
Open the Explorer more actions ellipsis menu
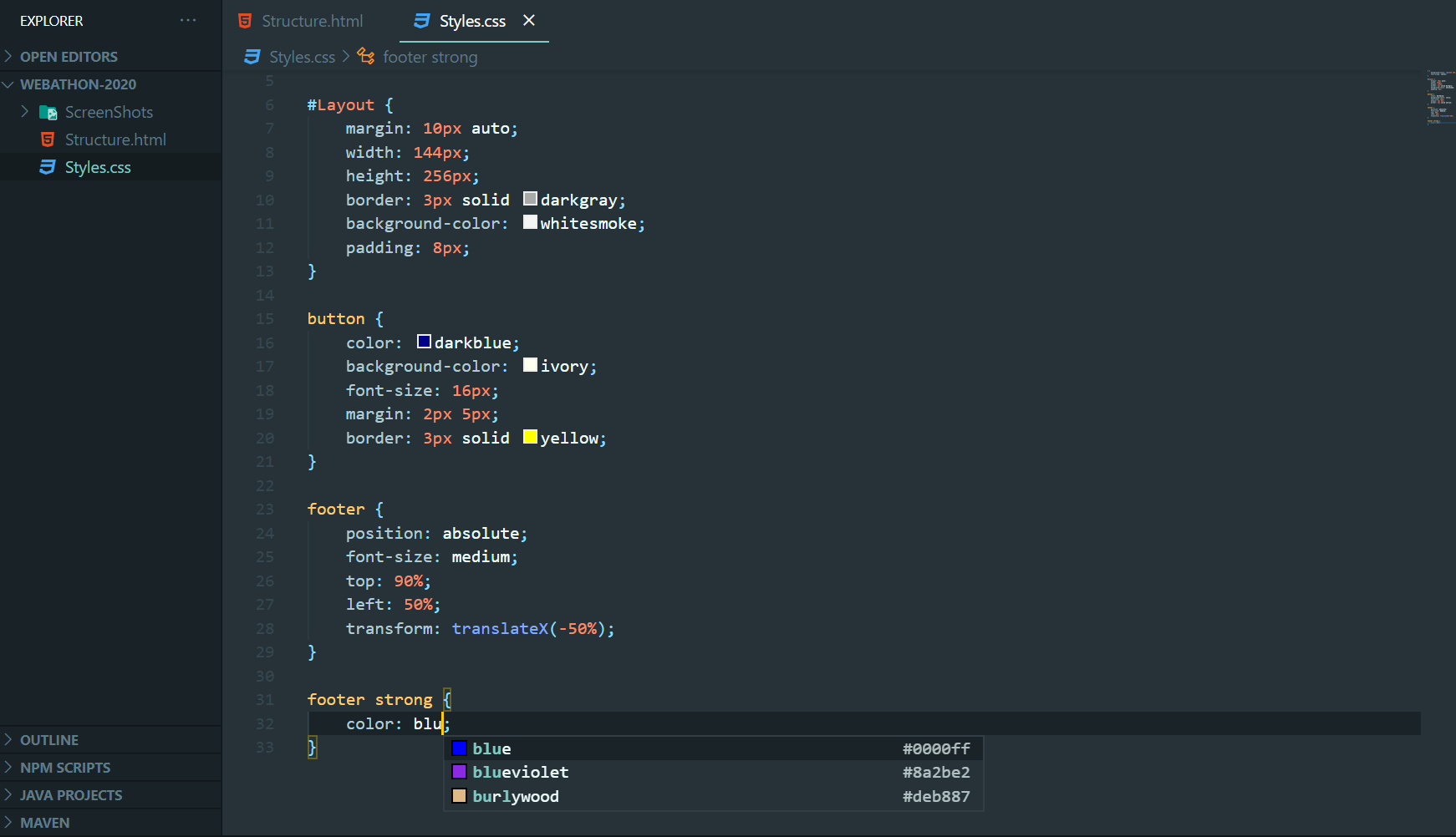pos(188,21)
